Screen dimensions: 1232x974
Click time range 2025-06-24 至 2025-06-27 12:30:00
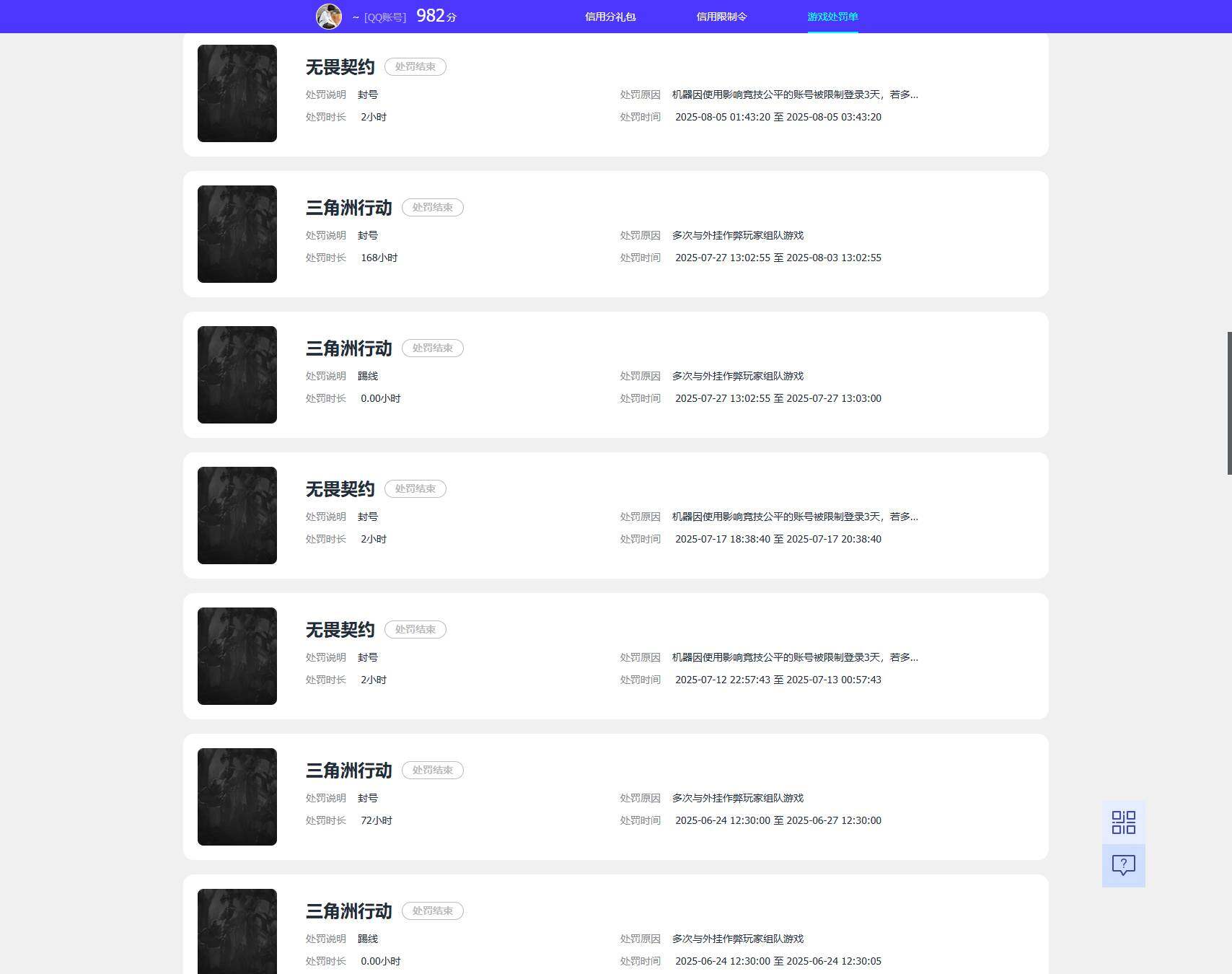778,820
